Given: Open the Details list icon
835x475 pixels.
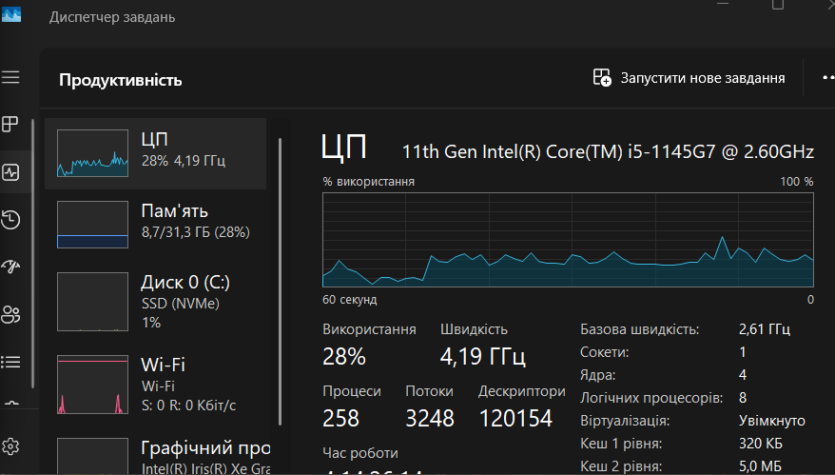Looking at the screenshot, I should coord(11,362).
